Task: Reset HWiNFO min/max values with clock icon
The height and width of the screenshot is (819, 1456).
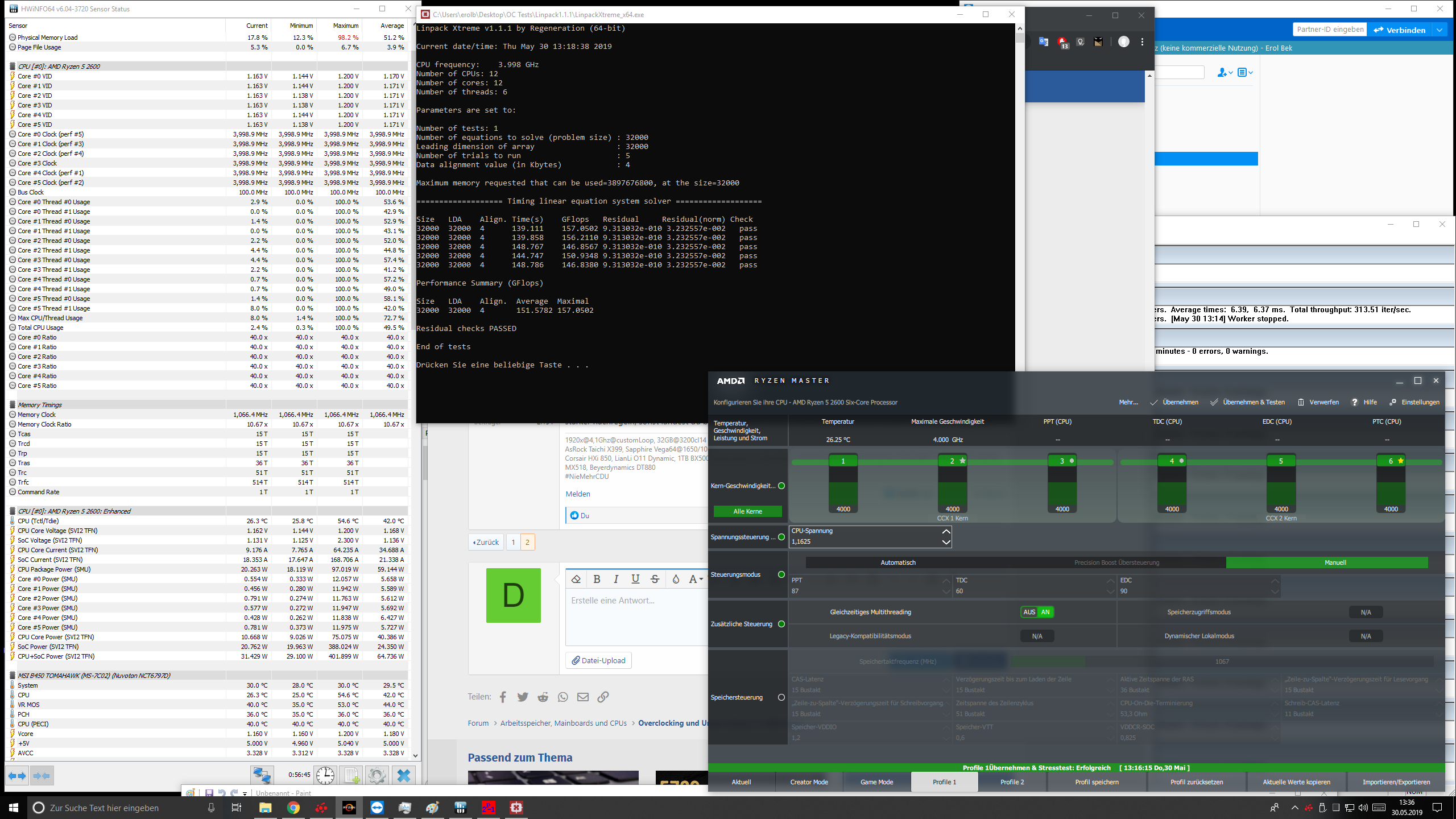Action: coord(325,775)
